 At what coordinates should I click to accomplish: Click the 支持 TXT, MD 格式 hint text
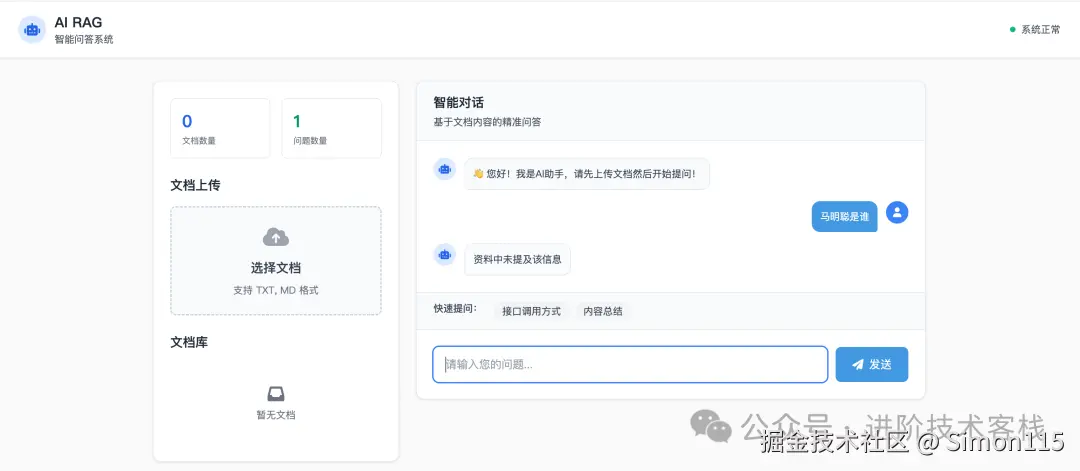click(276, 290)
